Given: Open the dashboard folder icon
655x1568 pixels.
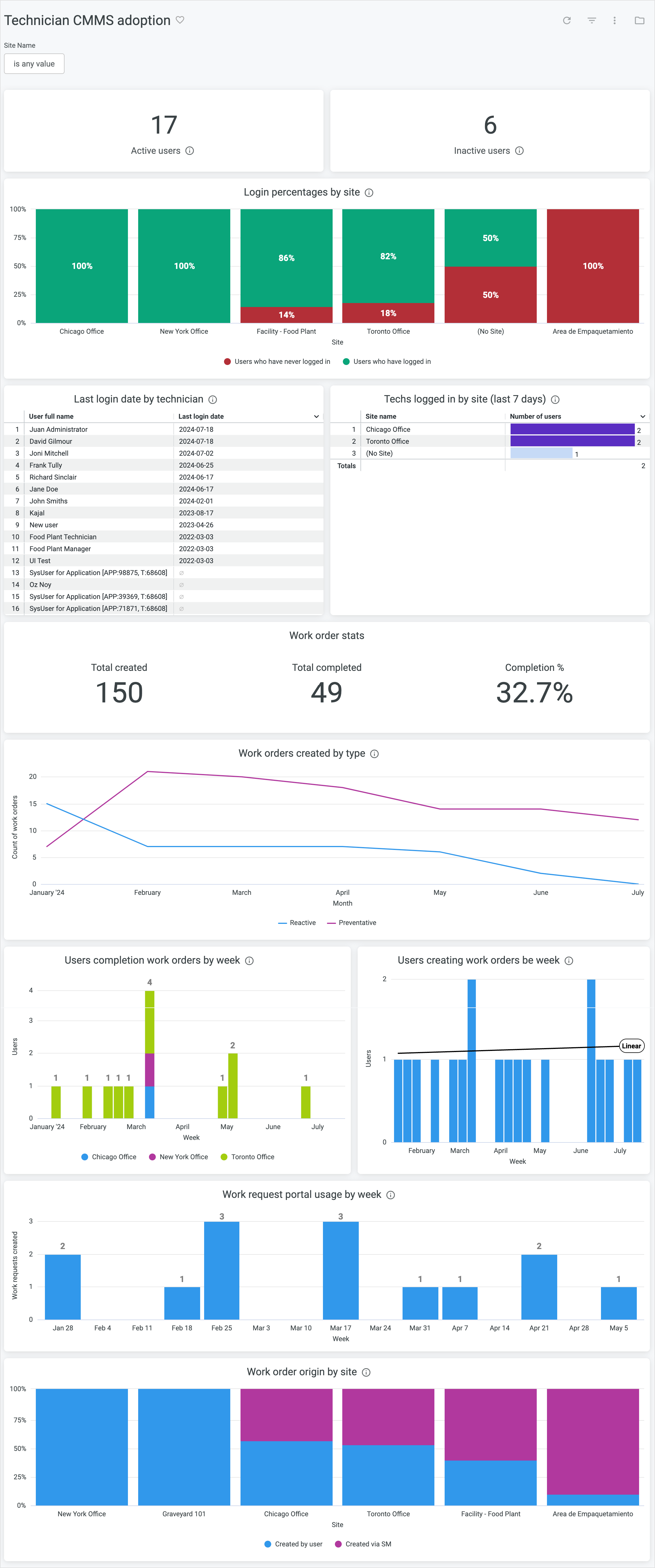Looking at the screenshot, I should 640,21.
